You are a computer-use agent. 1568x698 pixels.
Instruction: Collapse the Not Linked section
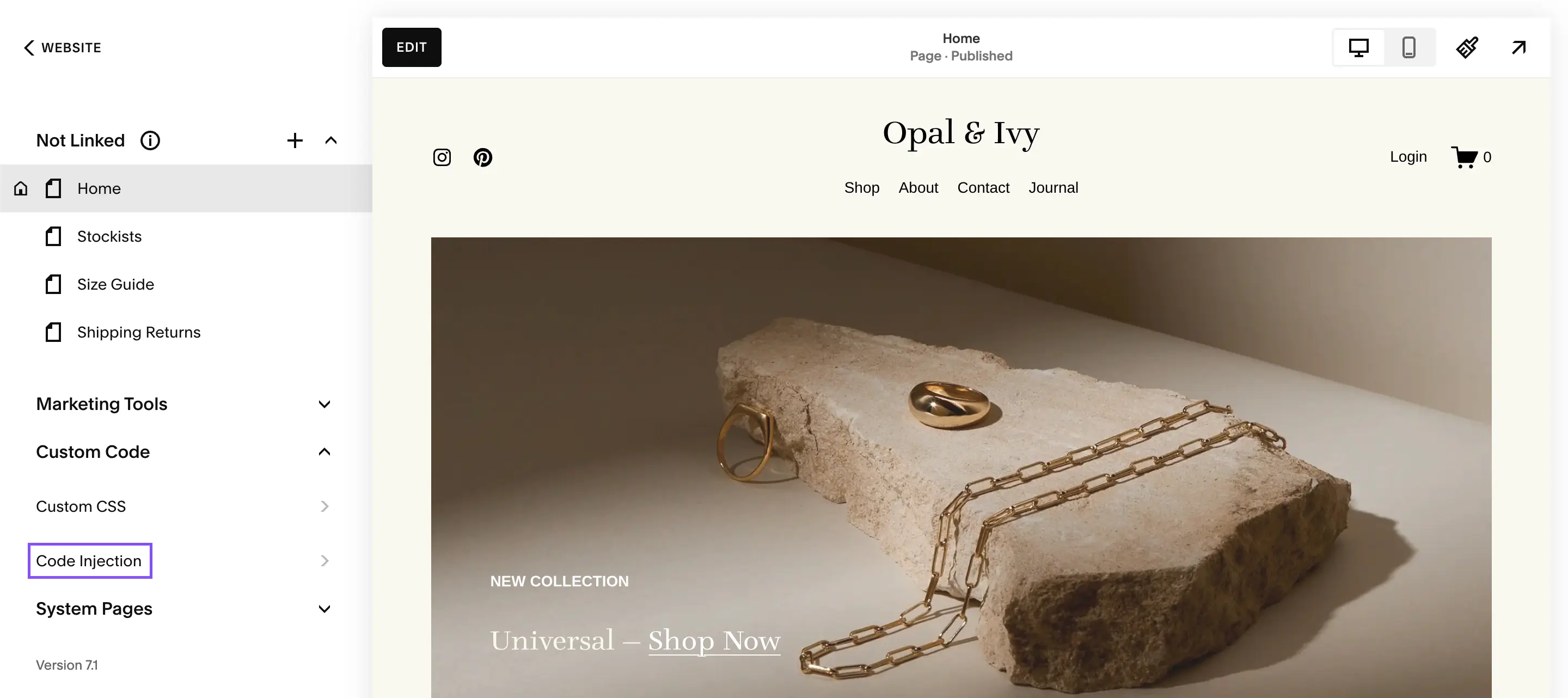330,140
